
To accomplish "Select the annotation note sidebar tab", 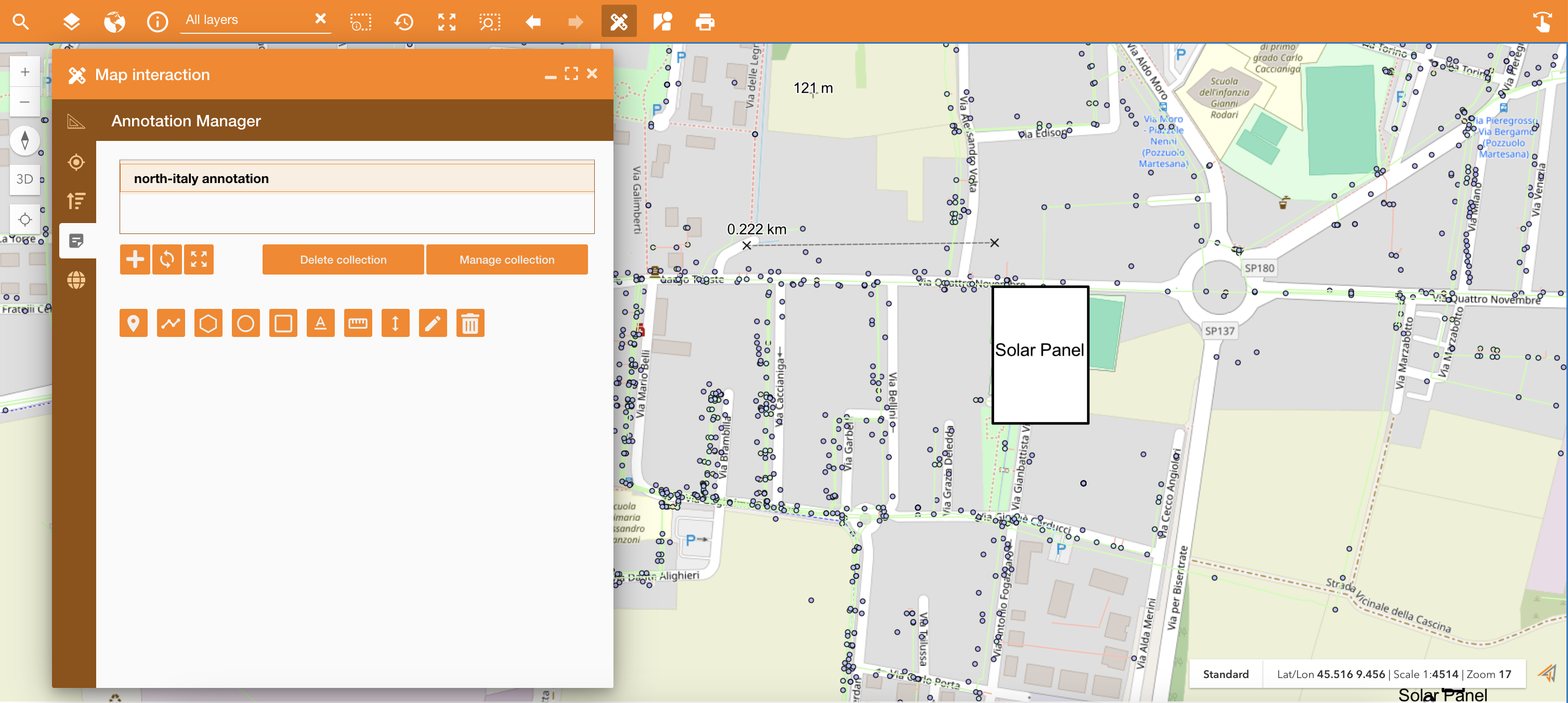I will pyautogui.click(x=77, y=241).
